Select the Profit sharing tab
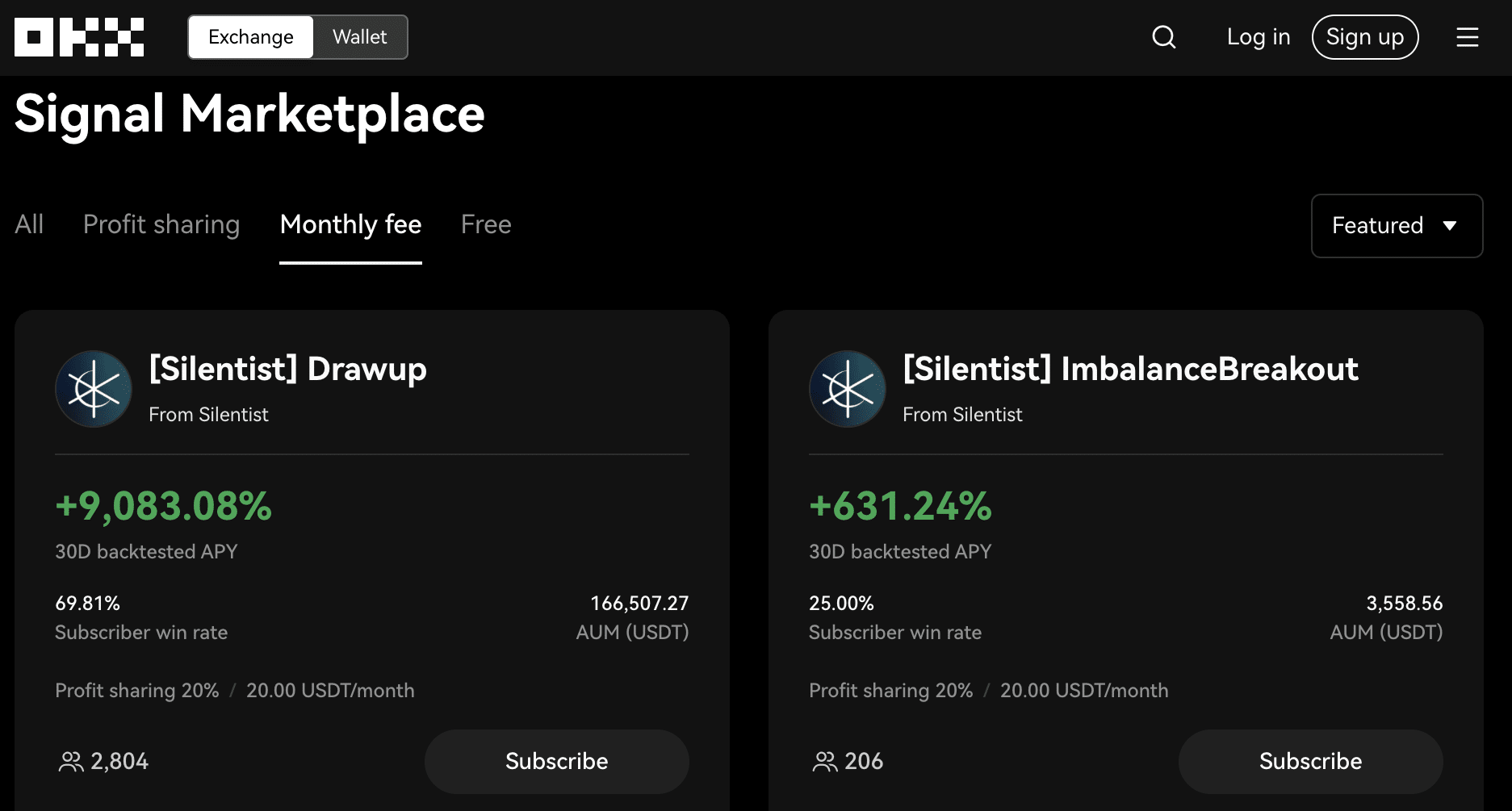1512x811 pixels. pos(161,224)
